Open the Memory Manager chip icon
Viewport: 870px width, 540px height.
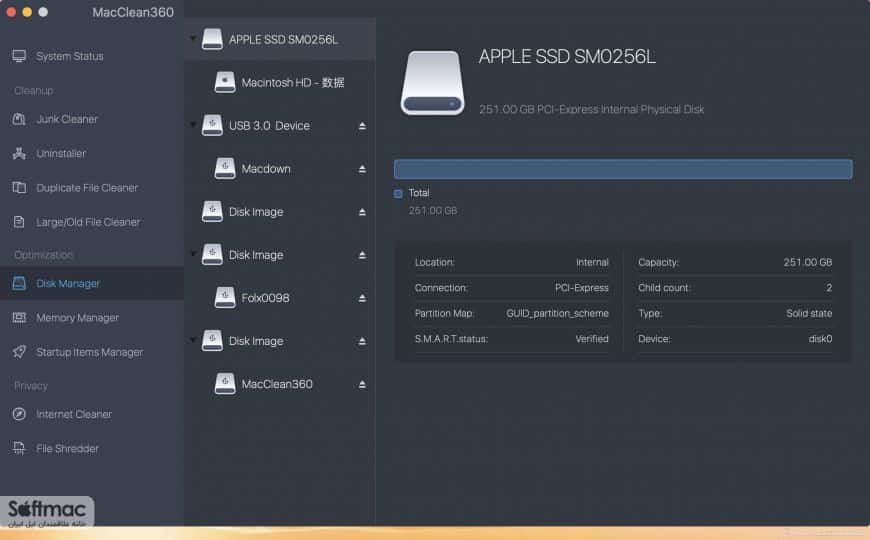[x=19, y=317]
